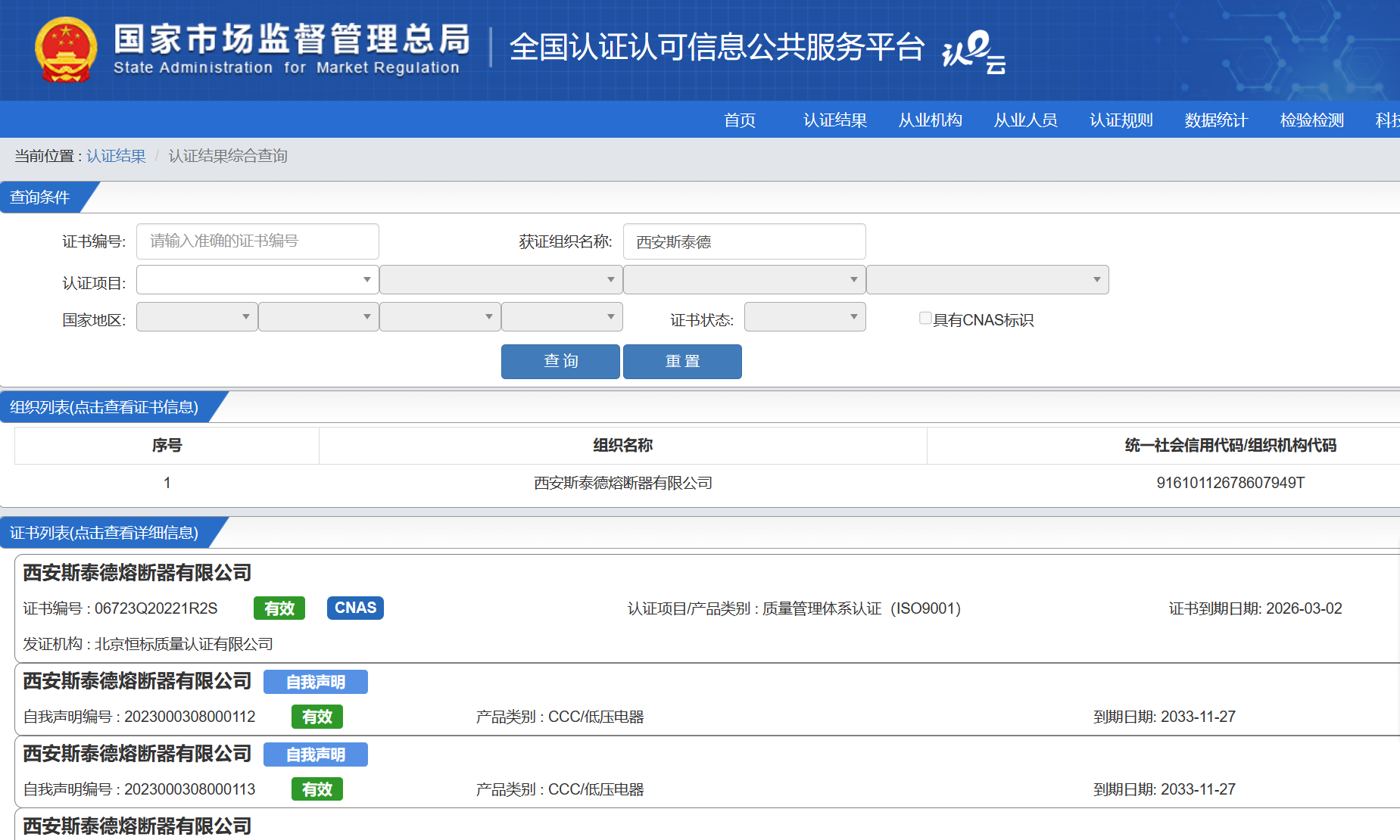Click the 认e云 logo icon
Image resolution: width=1400 pixels, height=840 pixels.
pos(974,51)
